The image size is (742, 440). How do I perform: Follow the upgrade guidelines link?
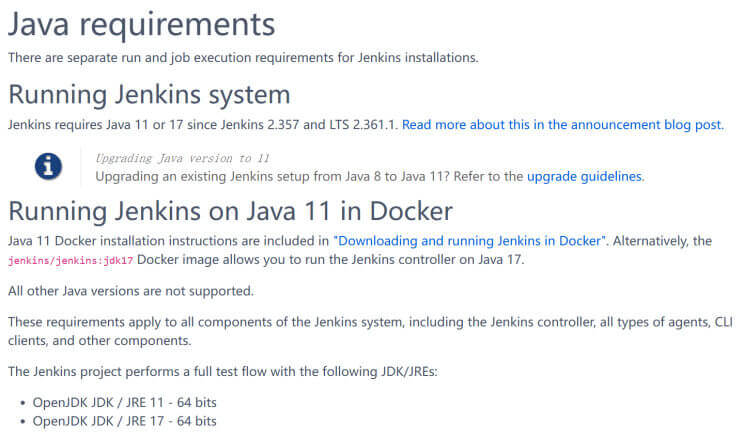(x=585, y=176)
